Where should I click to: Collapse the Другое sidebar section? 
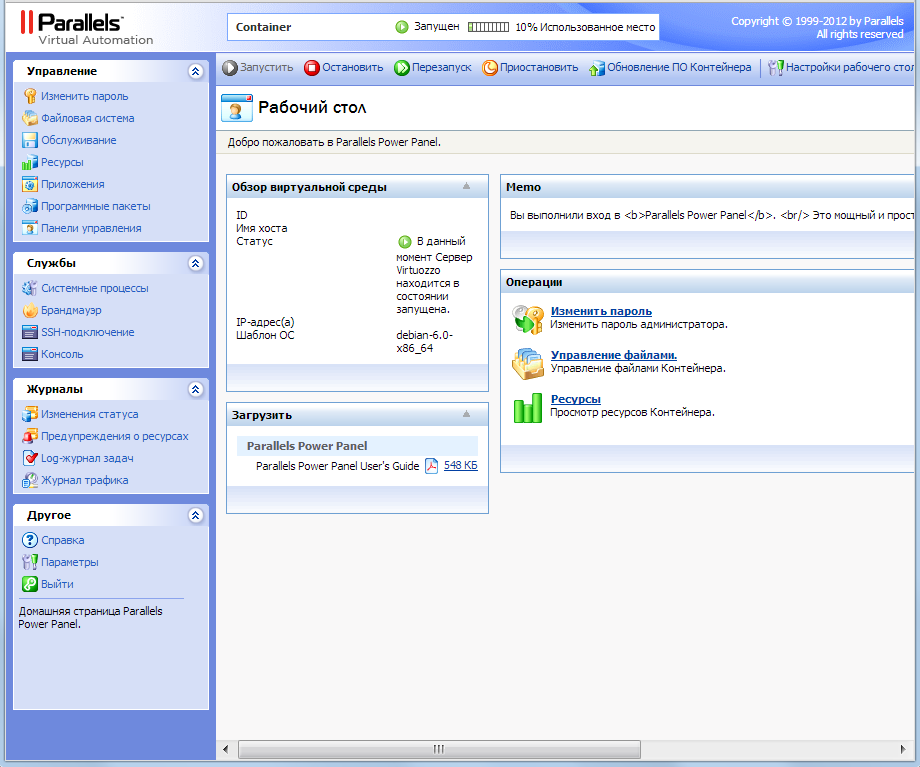tap(195, 516)
